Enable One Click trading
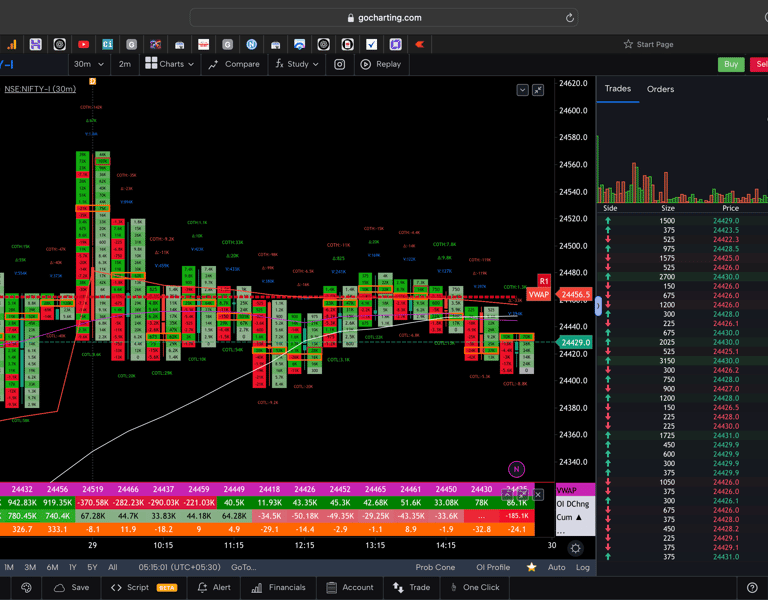The image size is (768, 600). pyautogui.click(x=475, y=587)
